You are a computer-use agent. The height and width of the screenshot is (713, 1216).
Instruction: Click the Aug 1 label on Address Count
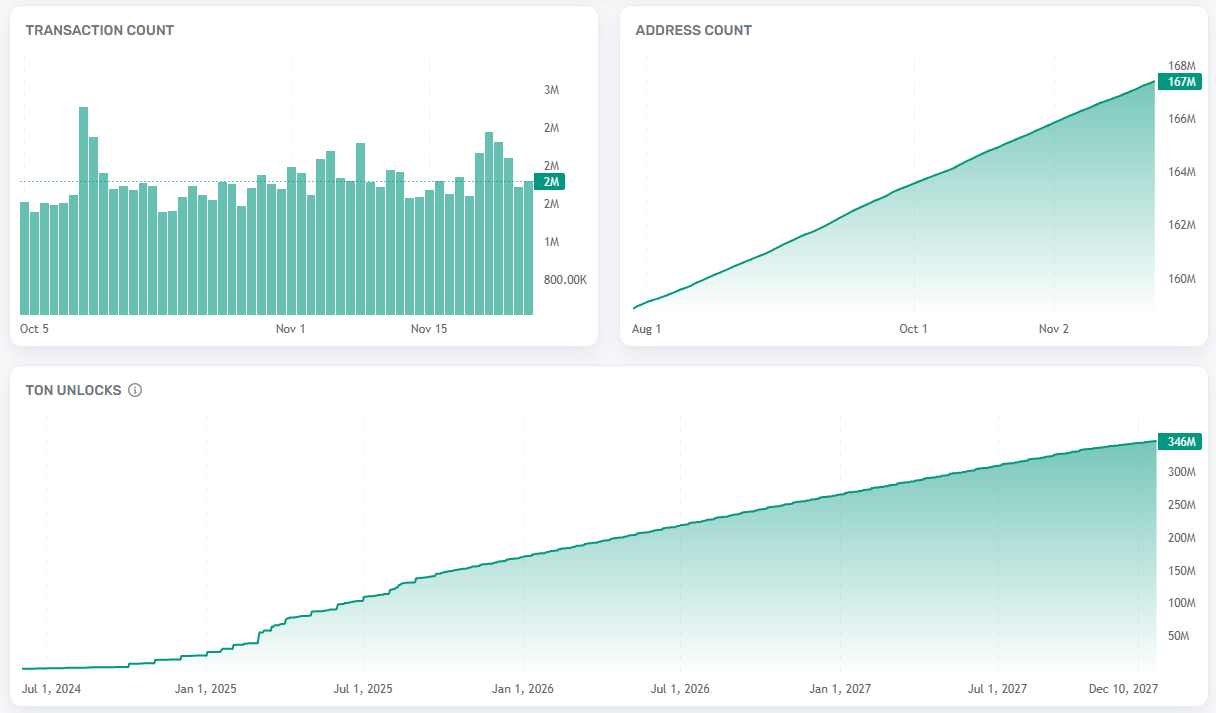[647, 329]
